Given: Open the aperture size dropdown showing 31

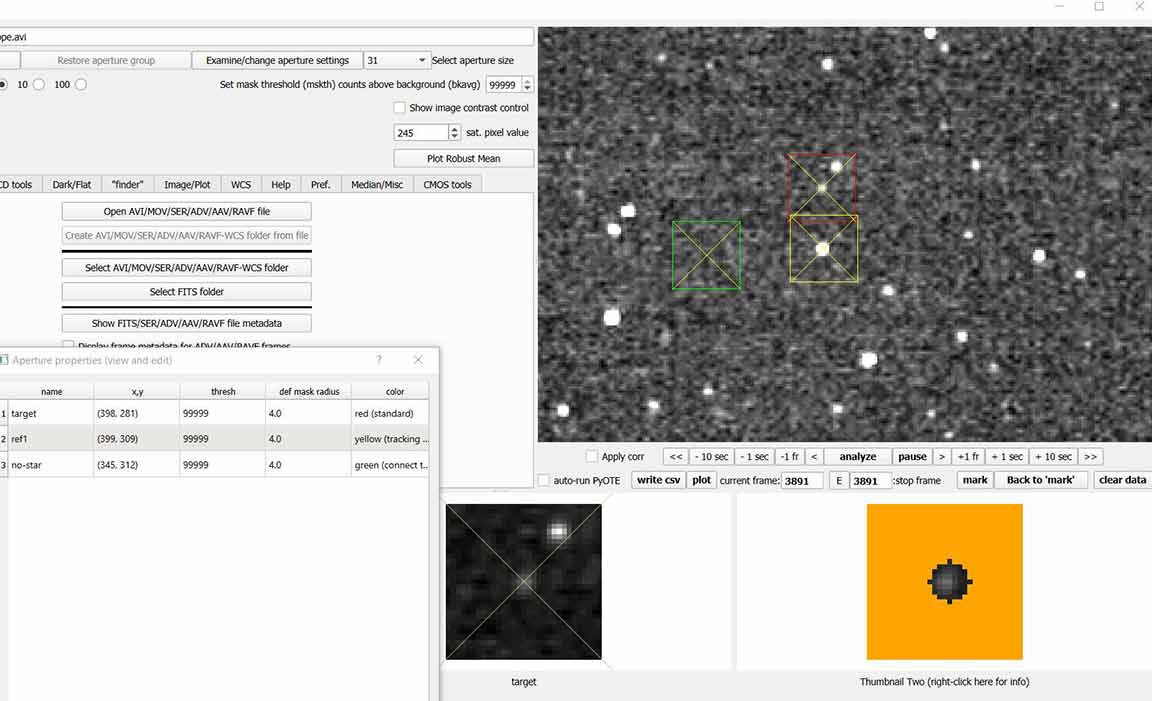Looking at the screenshot, I should [396, 60].
